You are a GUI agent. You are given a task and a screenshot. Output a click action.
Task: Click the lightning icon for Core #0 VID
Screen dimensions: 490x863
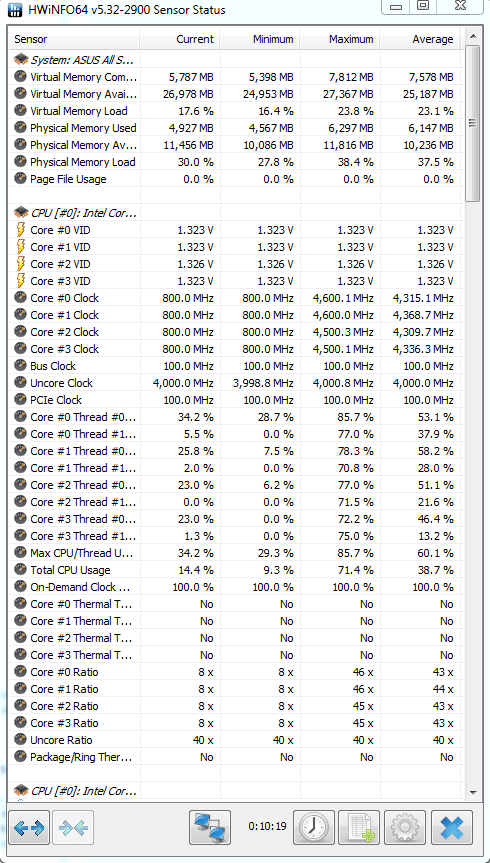20,230
